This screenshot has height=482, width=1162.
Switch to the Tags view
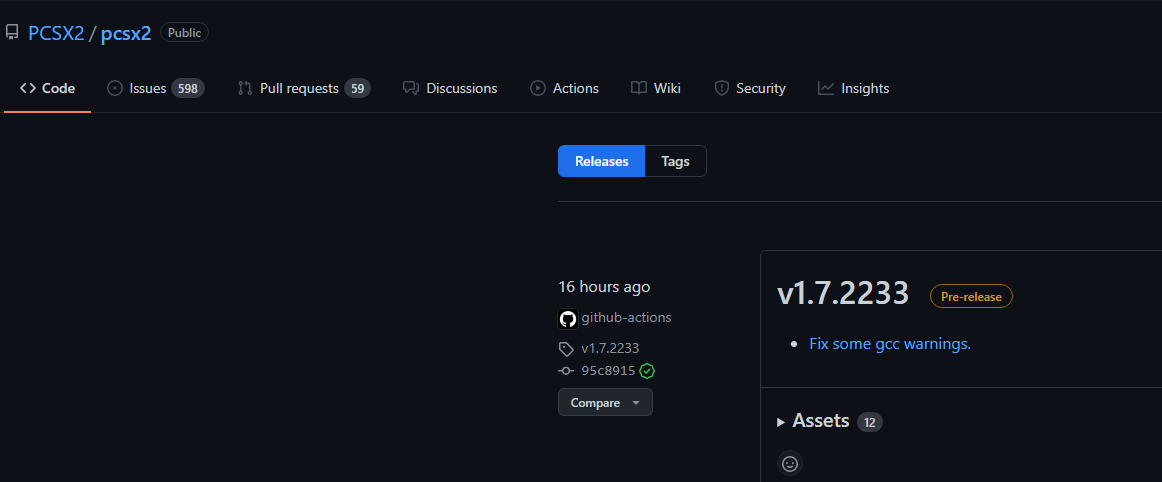(675, 161)
